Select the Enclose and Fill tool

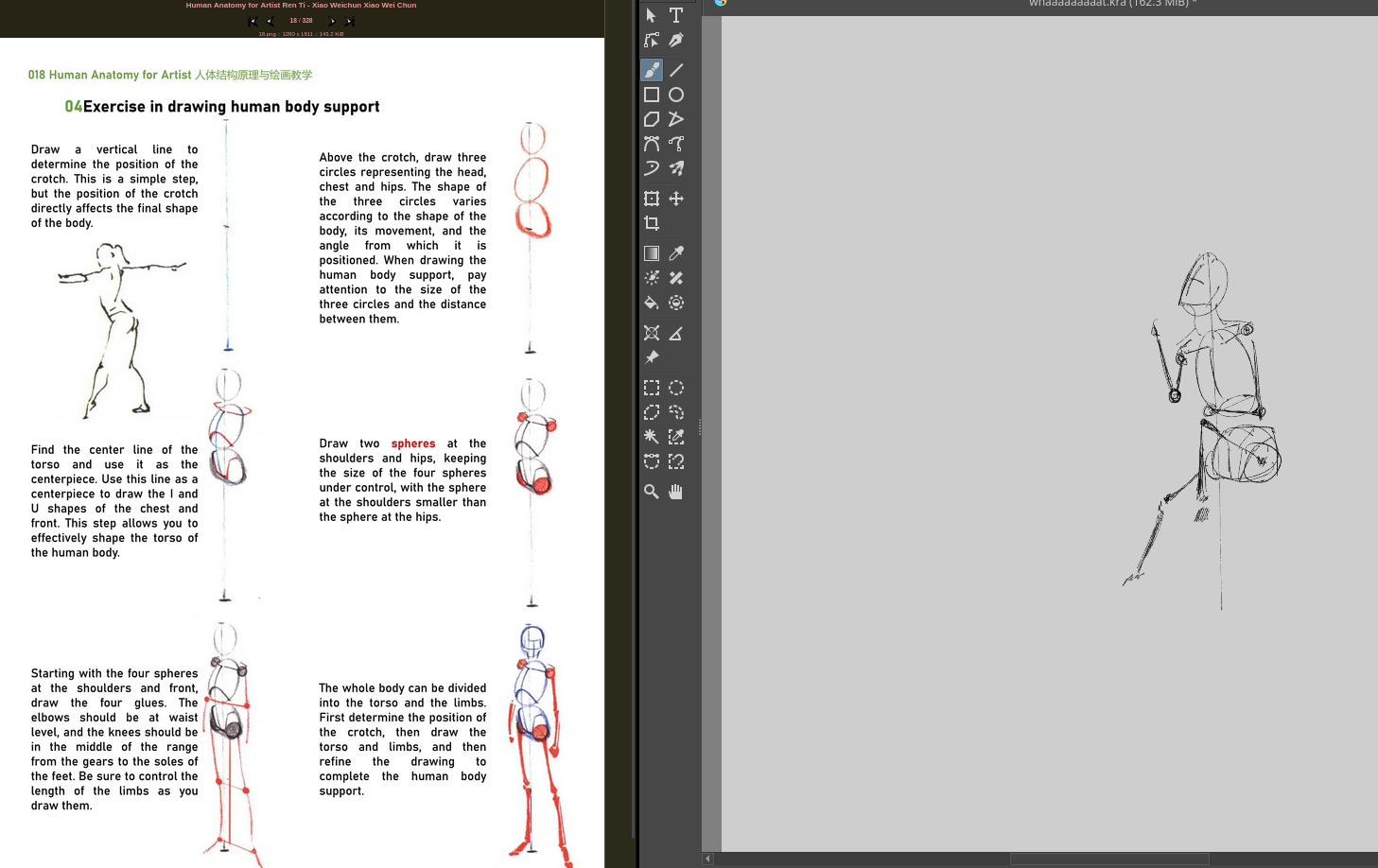click(676, 303)
